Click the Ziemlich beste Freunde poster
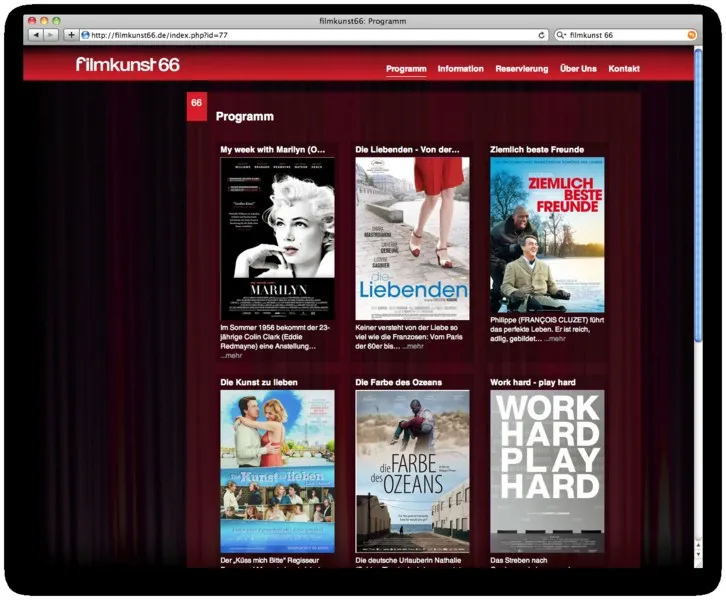The height and width of the screenshot is (600, 726). tap(547, 235)
